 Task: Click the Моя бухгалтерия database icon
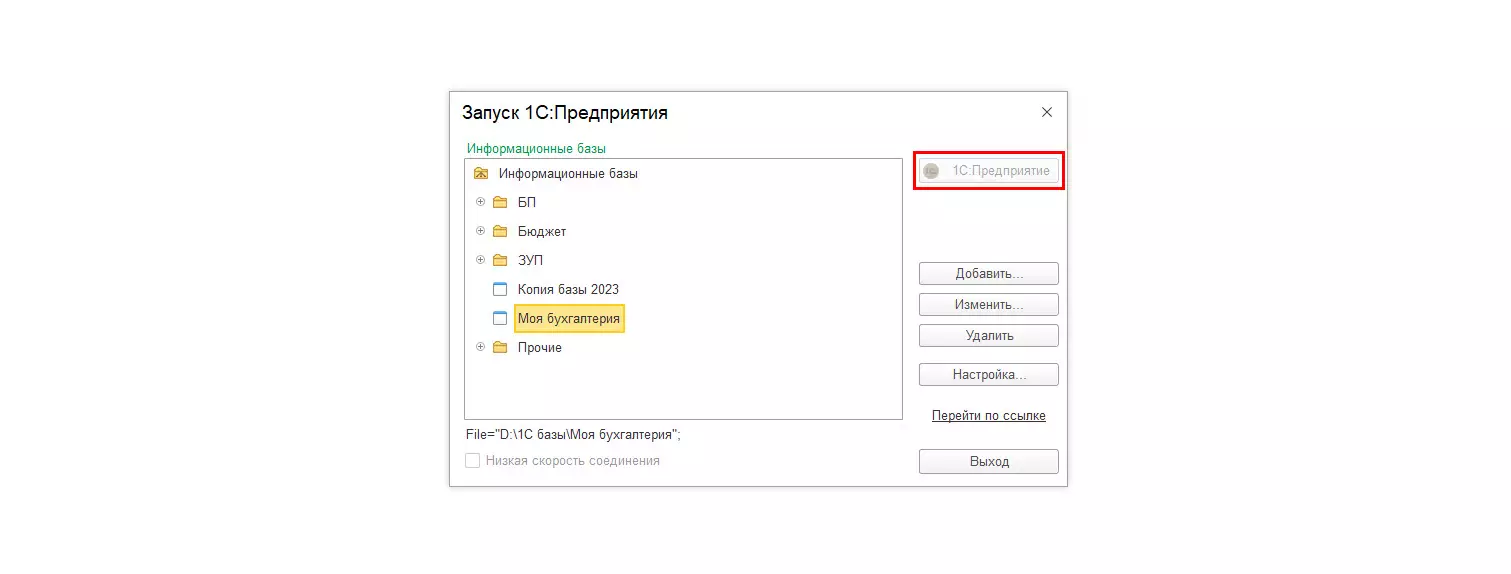tap(500, 318)
